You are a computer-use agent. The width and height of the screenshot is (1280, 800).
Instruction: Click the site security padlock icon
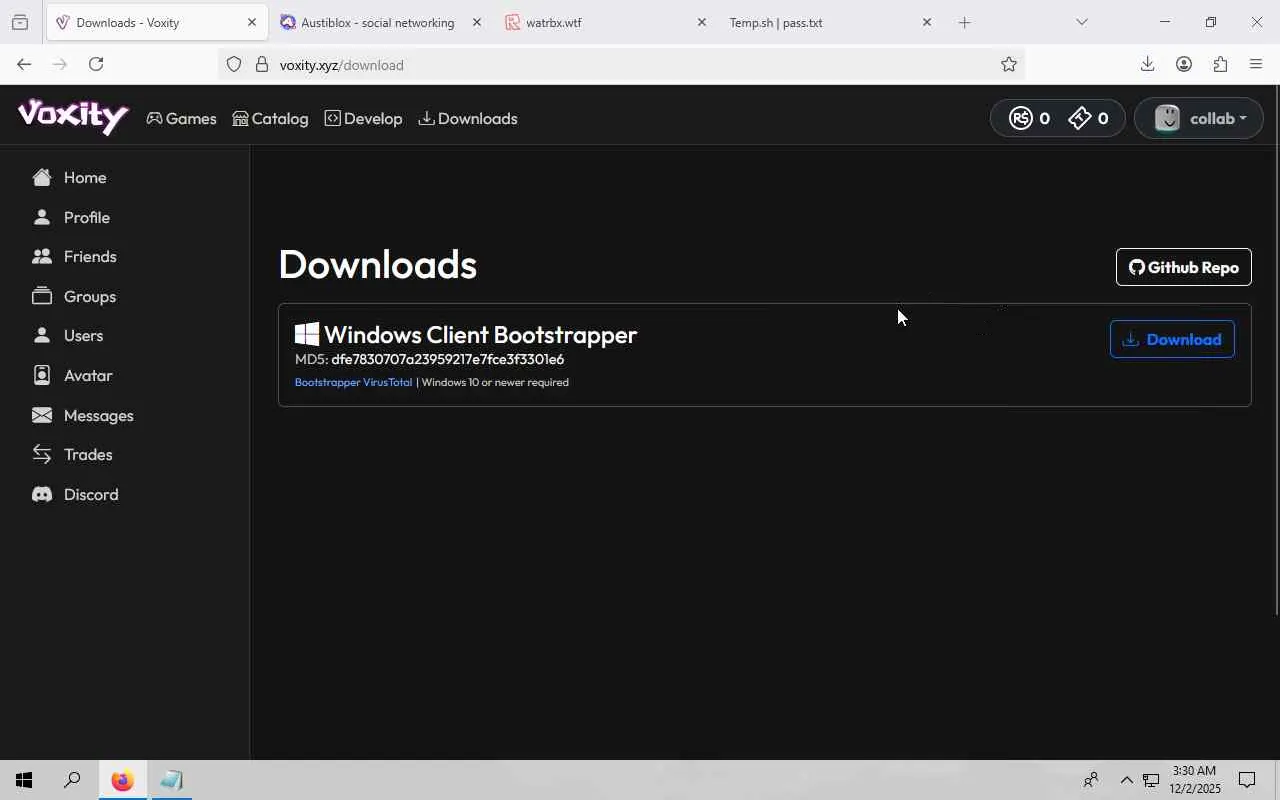pyautogui.click(x=262, y=65)
